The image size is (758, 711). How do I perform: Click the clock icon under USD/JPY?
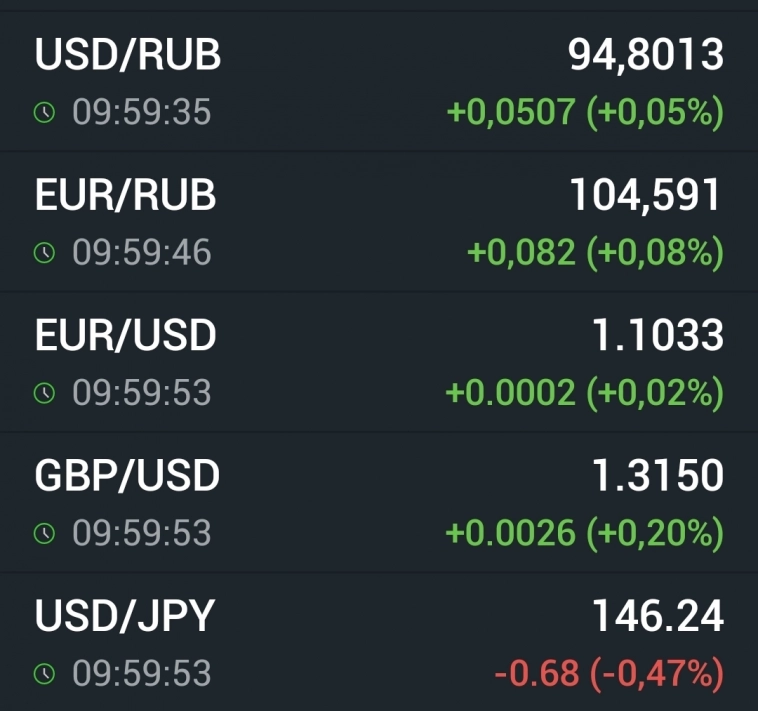(x=44, y=674)
